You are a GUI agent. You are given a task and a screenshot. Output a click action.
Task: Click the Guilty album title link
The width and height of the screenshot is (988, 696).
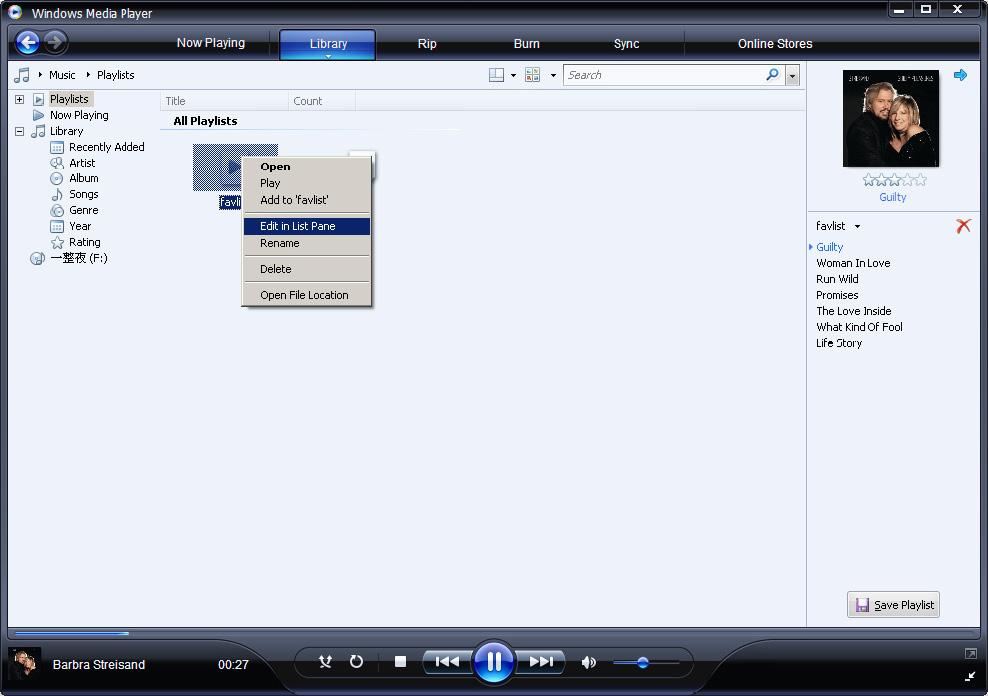892,197
